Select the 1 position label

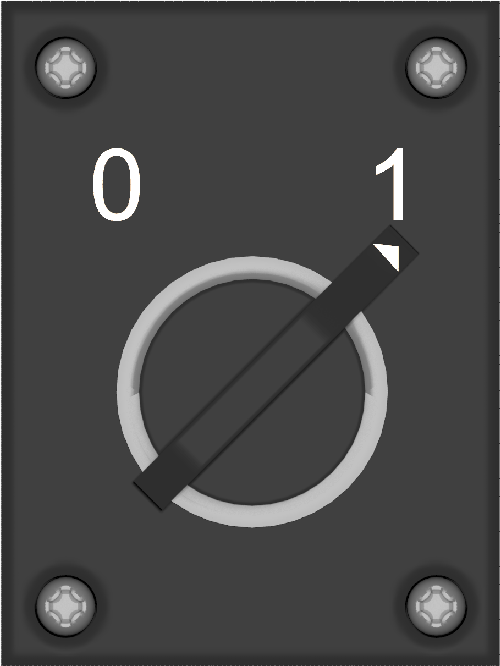(391, 184)
